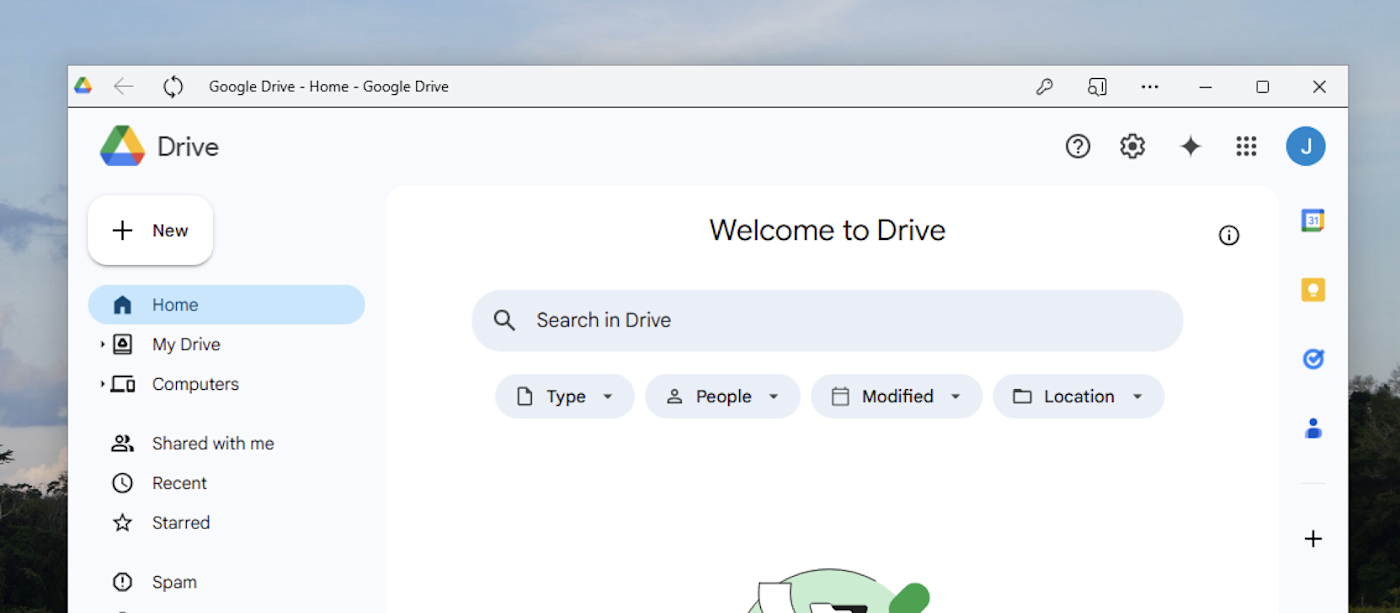Expand the My Drive tree arrow
Screen dimensions: 1400x613
pos(102,345)
